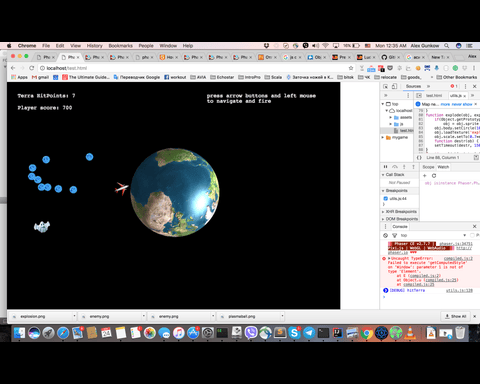Click the pretty print braces icon
Image resolution: width=480 pixels, height=384 pixels.
[x=419, y=158]
